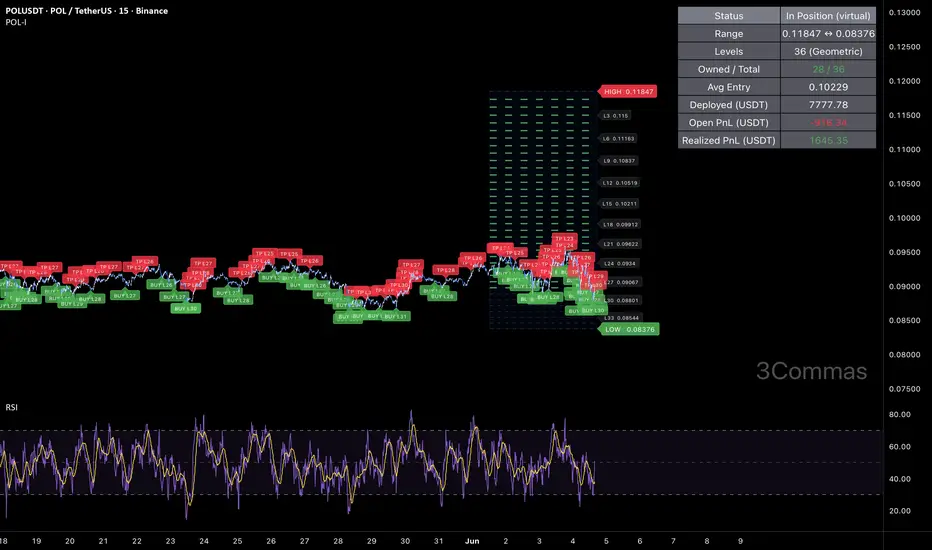The width and height of the screenshot is (932, 550).
Task: Click the RSI pane label
Action: [x=11, y=407]
